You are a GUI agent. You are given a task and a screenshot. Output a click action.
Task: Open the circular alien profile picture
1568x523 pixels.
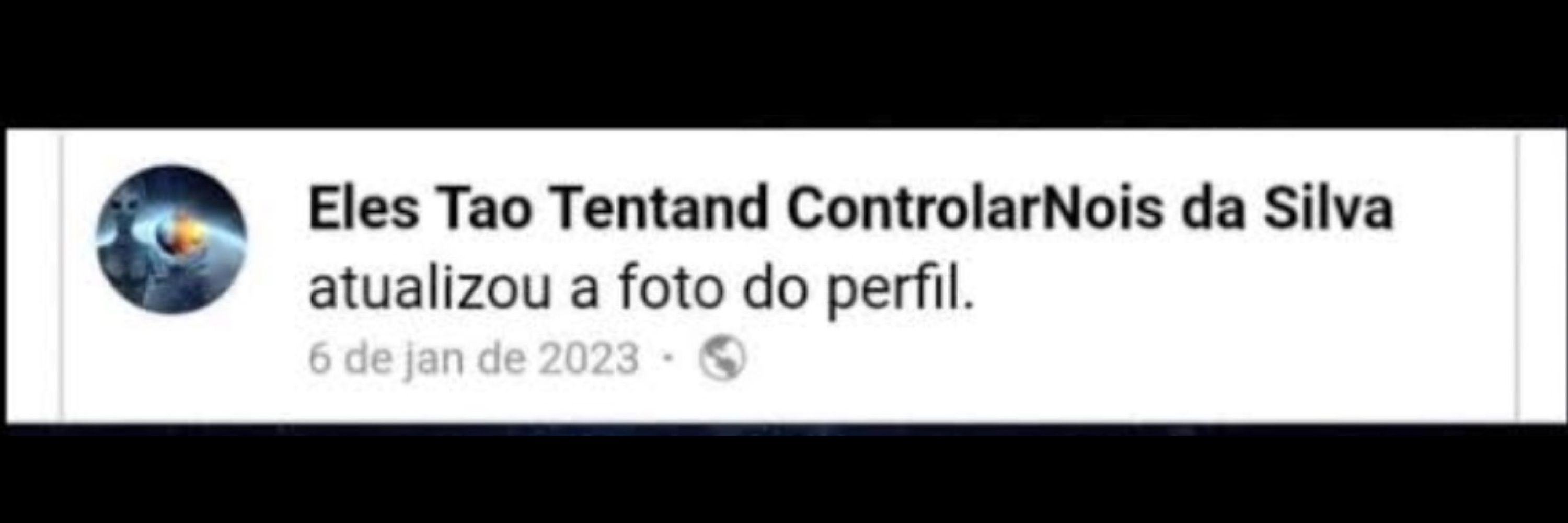point(171,240)
